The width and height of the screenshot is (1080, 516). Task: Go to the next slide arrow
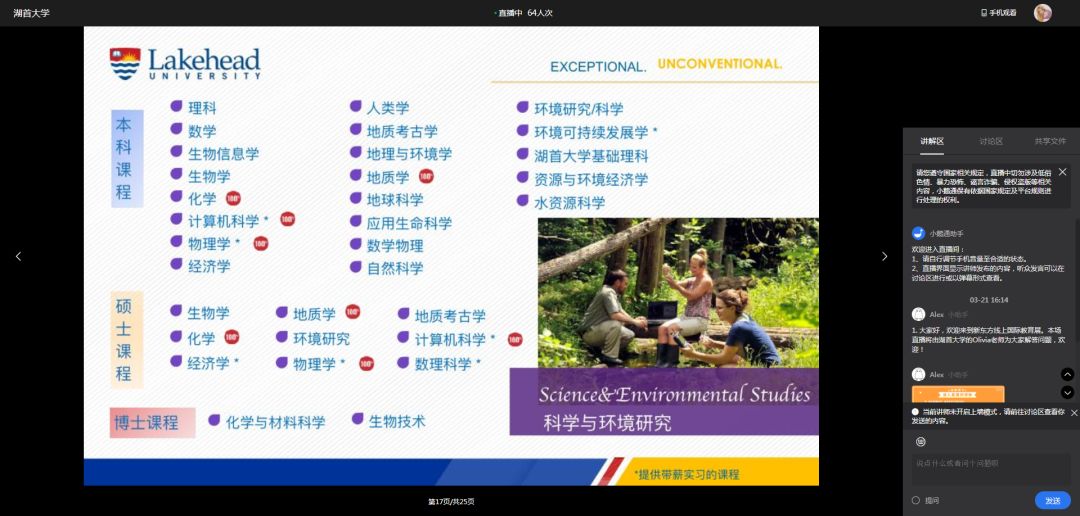[x=884, y=256]
